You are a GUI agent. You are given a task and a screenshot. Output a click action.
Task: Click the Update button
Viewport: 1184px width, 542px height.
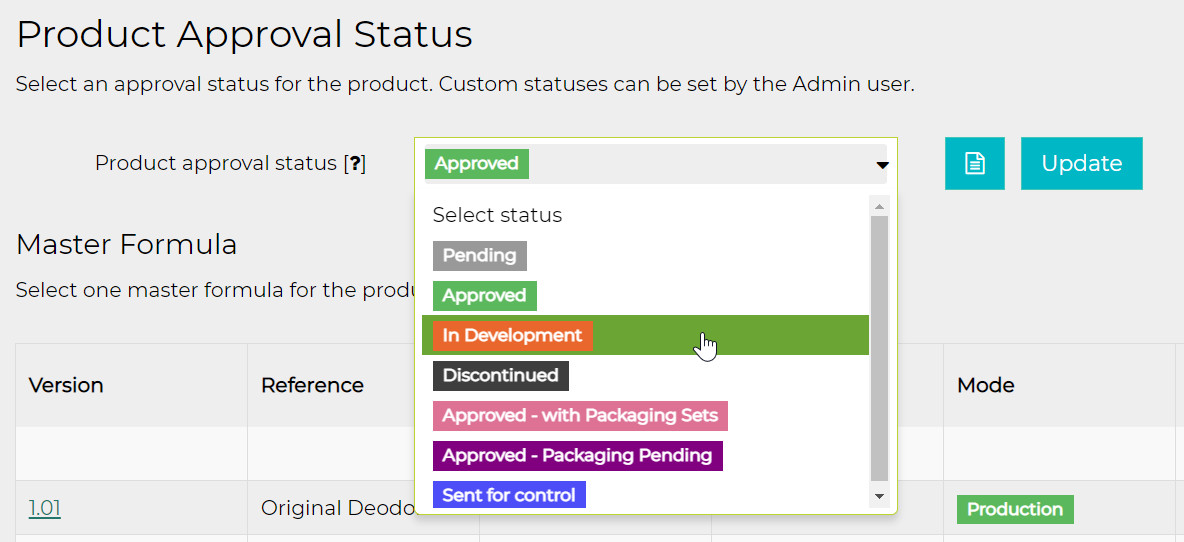click(1081, 164)
